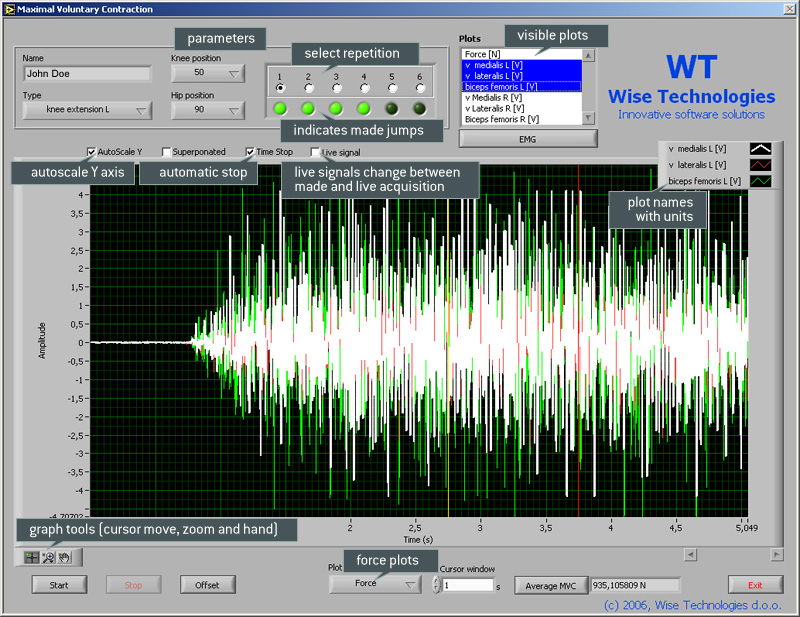Select v medialis L [V] in Plots list

pyautogui.click(x=521, y=65)
